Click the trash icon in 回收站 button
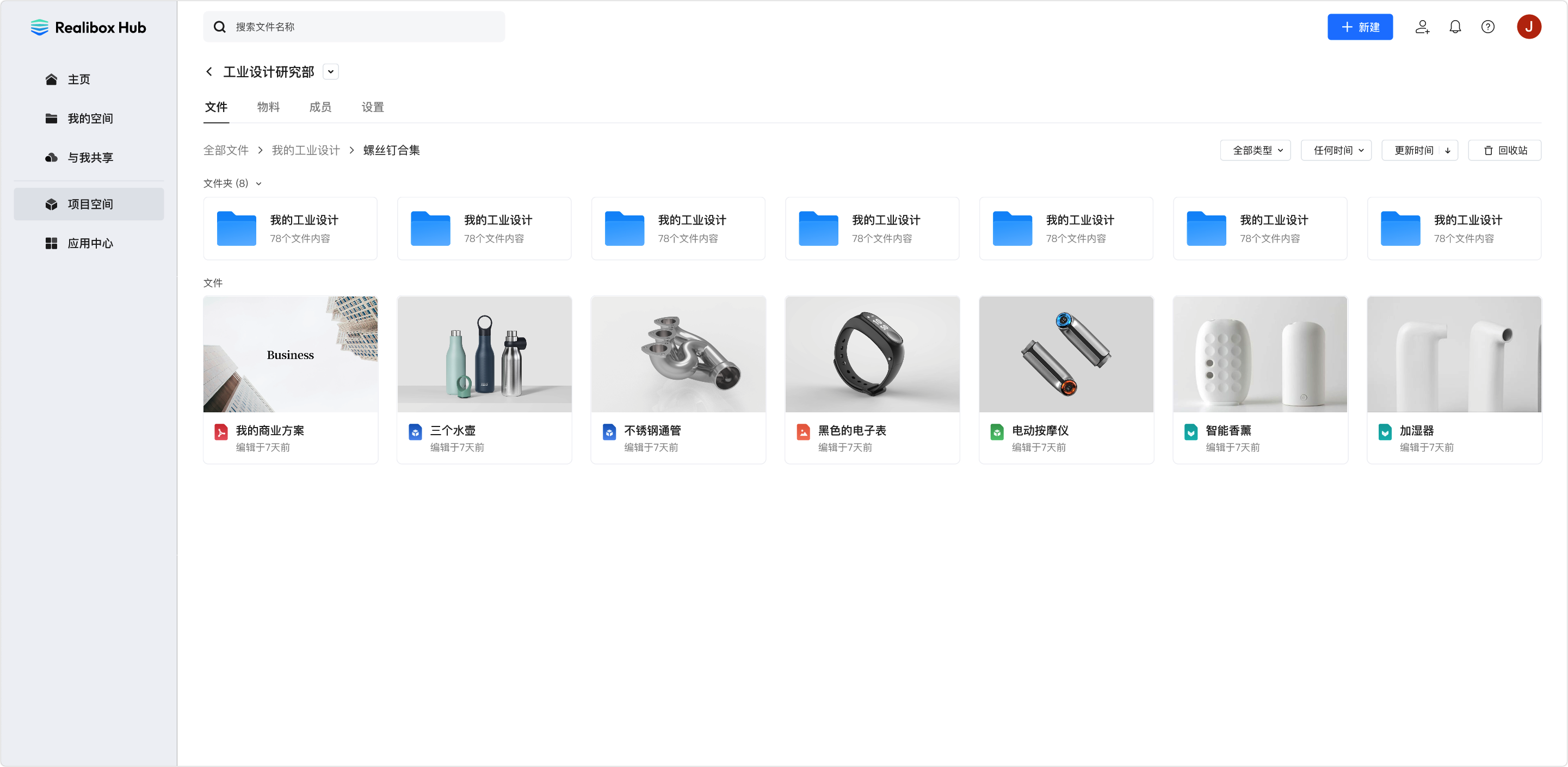Viewport: 1568px width, 767px height. click(1487, 150)
